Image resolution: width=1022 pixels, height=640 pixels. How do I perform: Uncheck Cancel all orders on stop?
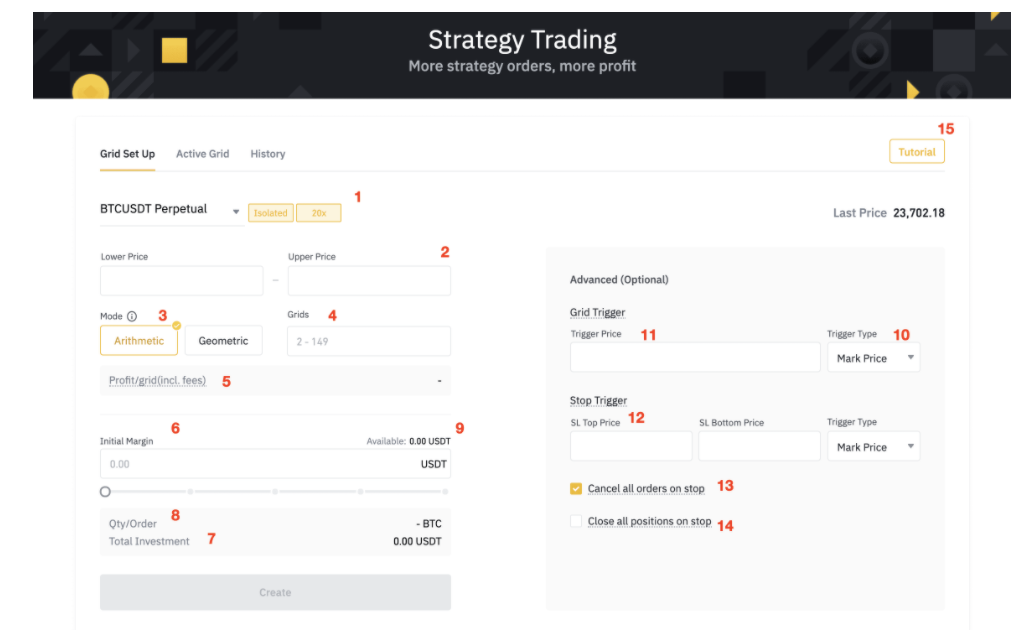pos(575,489)
